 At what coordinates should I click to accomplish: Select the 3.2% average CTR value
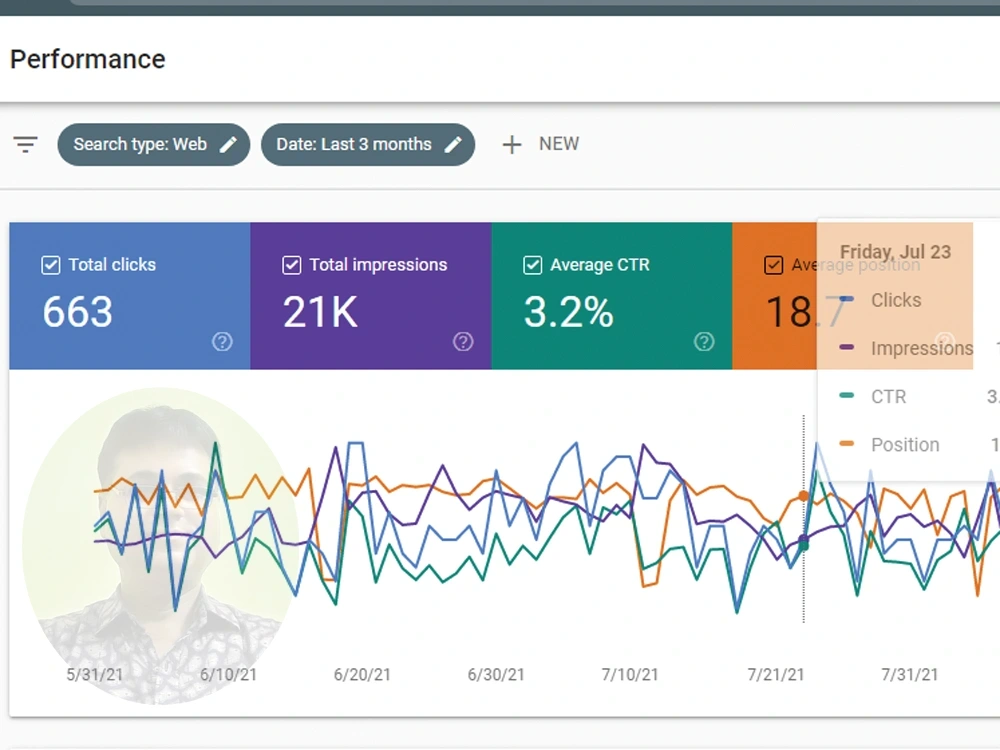point(569,312)
